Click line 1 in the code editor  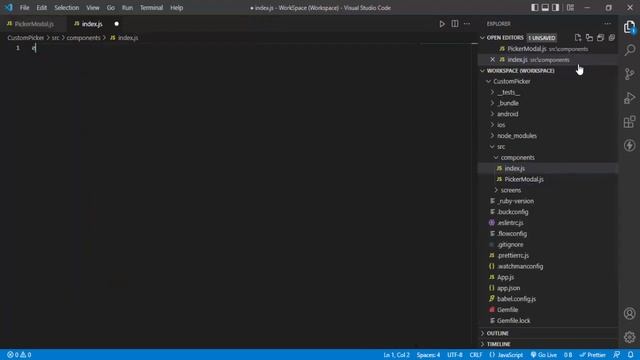245,48
